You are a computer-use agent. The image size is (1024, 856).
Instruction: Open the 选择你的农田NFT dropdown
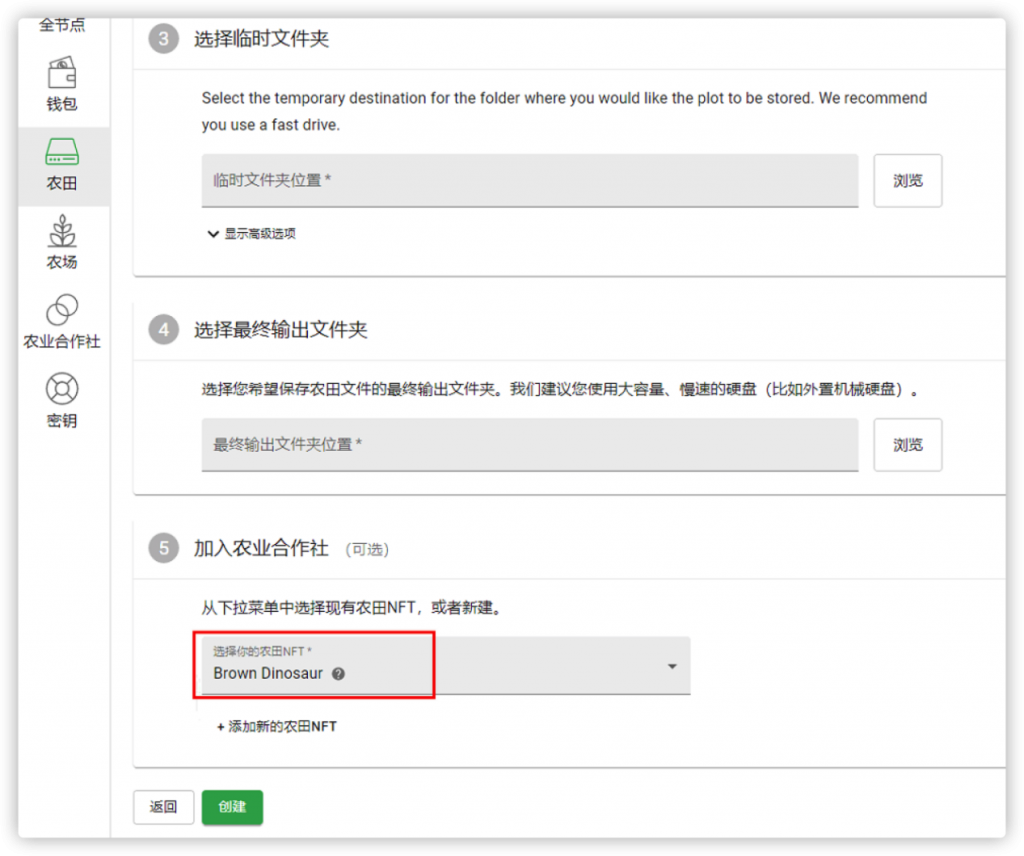point(445,665)
